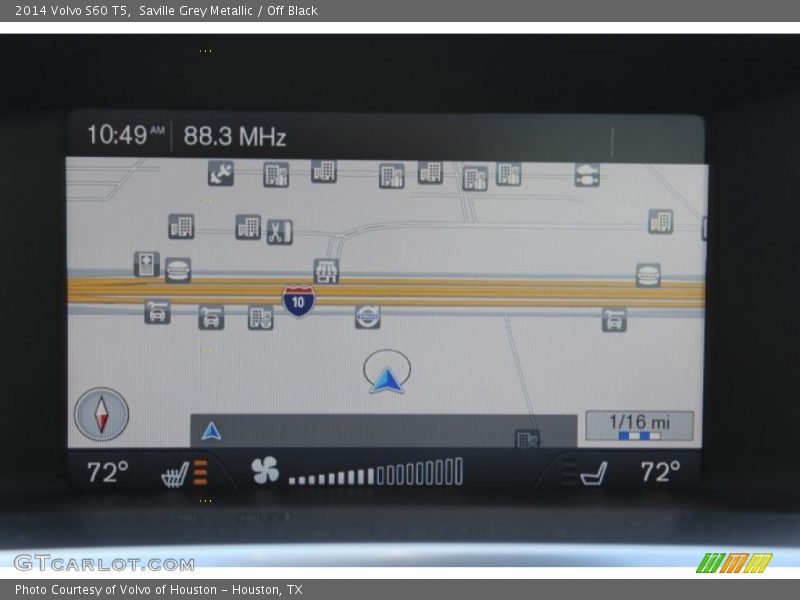
Task: Select office building icon right of wrench icon
Action: tap(276, 174)
